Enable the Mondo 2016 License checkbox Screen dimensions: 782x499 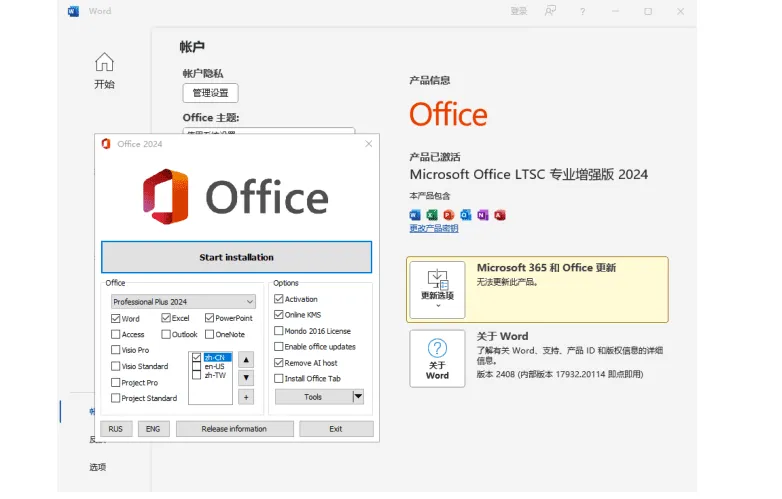click(x=279, y=331)
